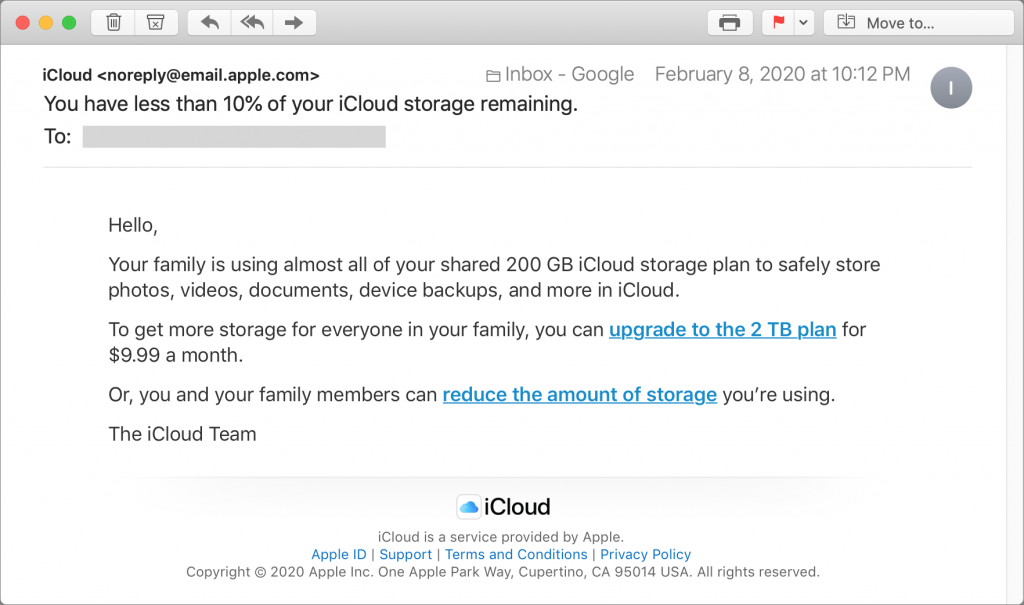Click the Reply arrow icon
The height and width of the screenshot is (605, 1024).
coord(210,22)
